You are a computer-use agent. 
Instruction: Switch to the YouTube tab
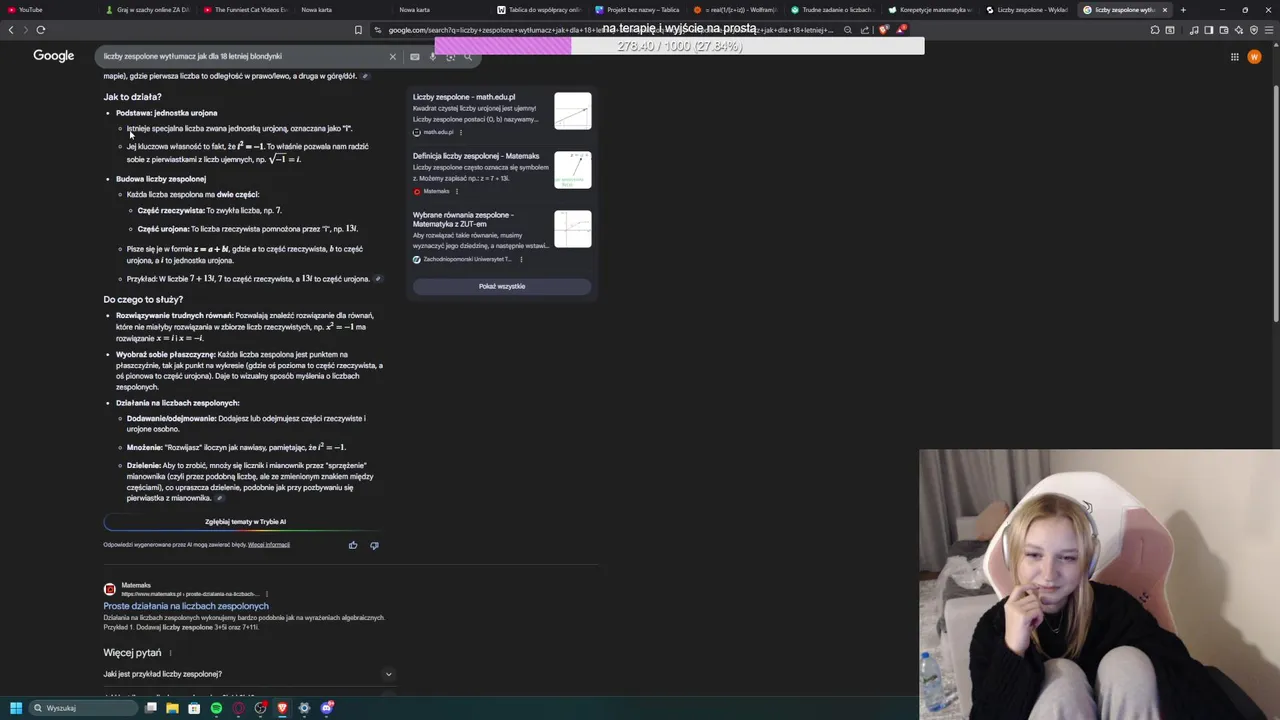pos(50,10)
